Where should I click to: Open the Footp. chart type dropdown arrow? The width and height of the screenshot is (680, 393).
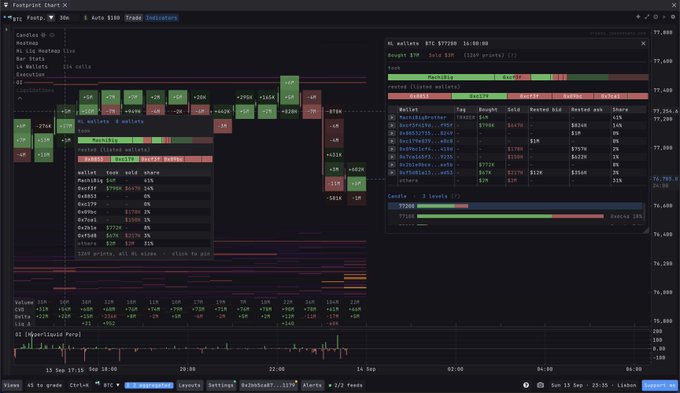(x=51, y=18)
